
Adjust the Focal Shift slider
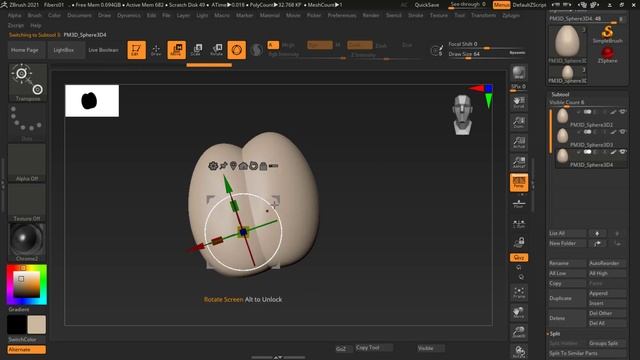click(487, 44)
